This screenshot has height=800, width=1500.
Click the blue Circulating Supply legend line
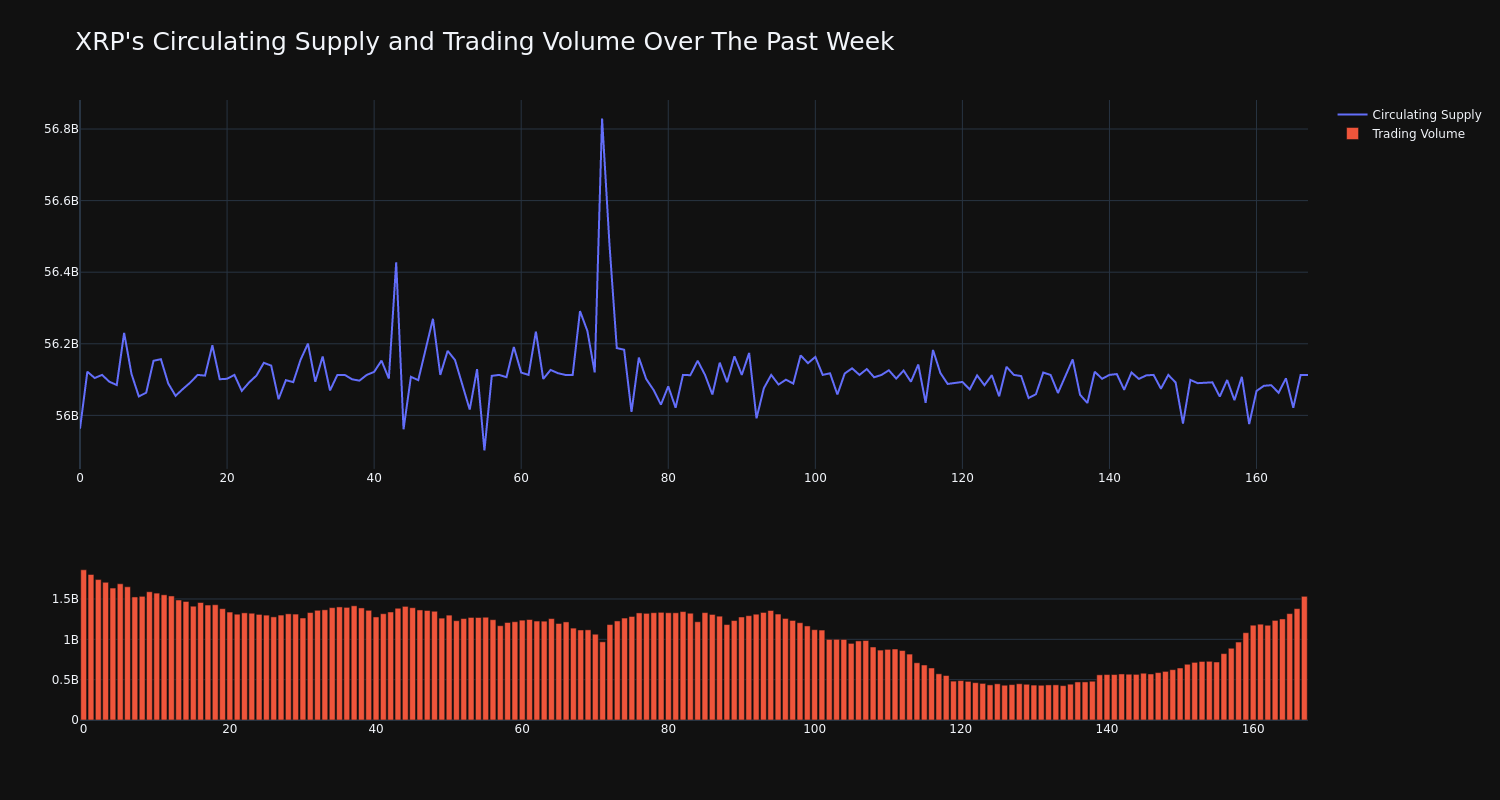point(1352,115)
